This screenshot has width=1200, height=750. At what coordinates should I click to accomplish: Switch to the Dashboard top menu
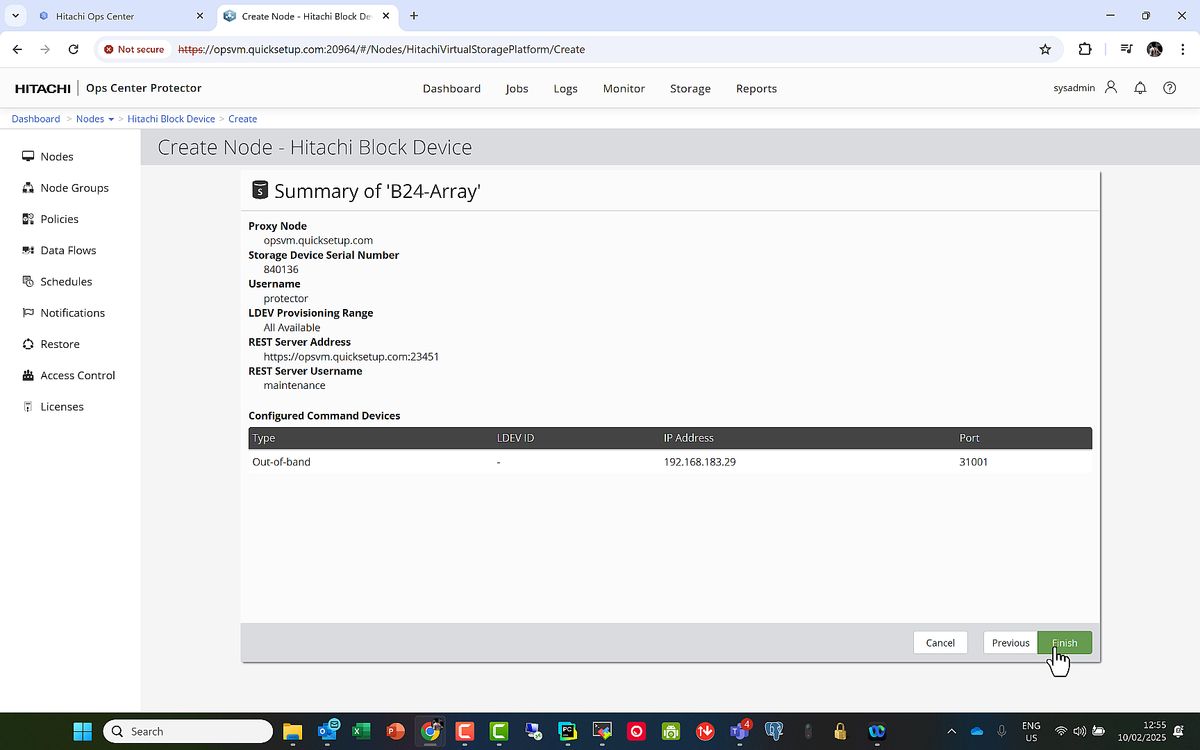pos(451,88)
